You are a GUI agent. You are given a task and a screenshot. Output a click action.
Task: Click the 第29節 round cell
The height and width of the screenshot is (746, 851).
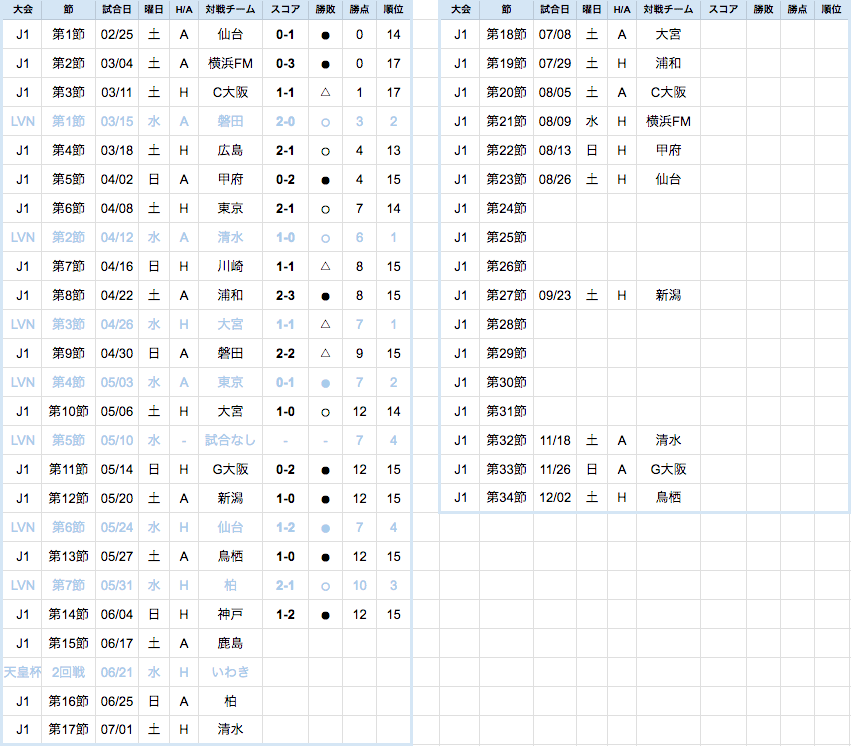coord(506,354)
